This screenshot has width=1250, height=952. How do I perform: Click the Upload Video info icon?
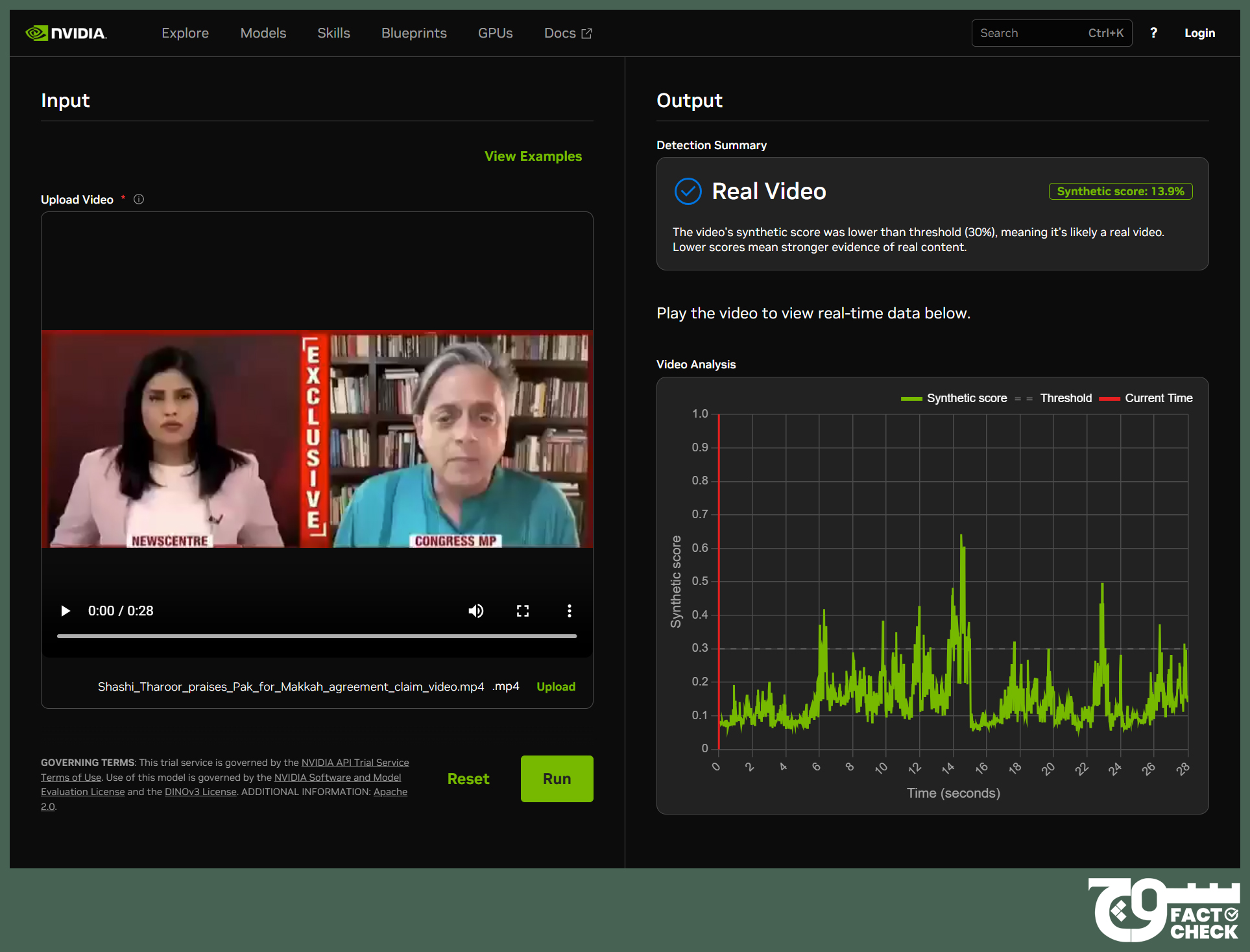139,199
